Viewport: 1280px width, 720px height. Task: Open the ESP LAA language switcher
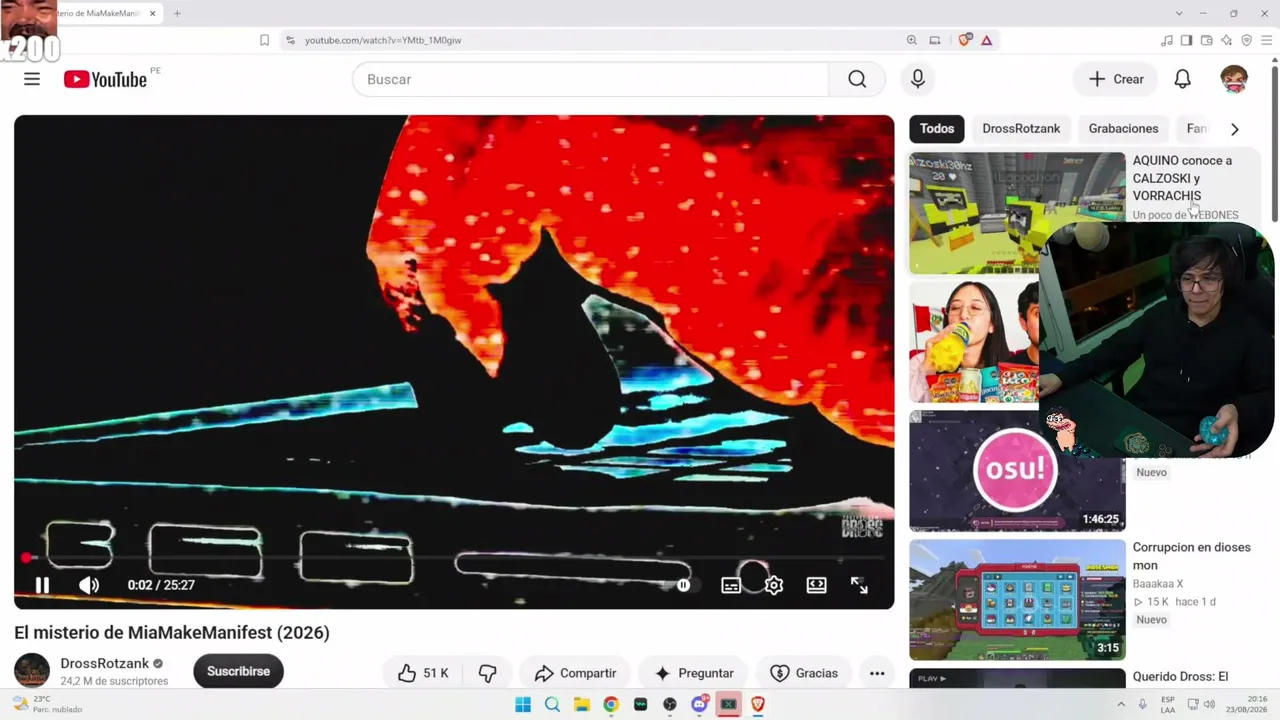tap(1168, 704)
